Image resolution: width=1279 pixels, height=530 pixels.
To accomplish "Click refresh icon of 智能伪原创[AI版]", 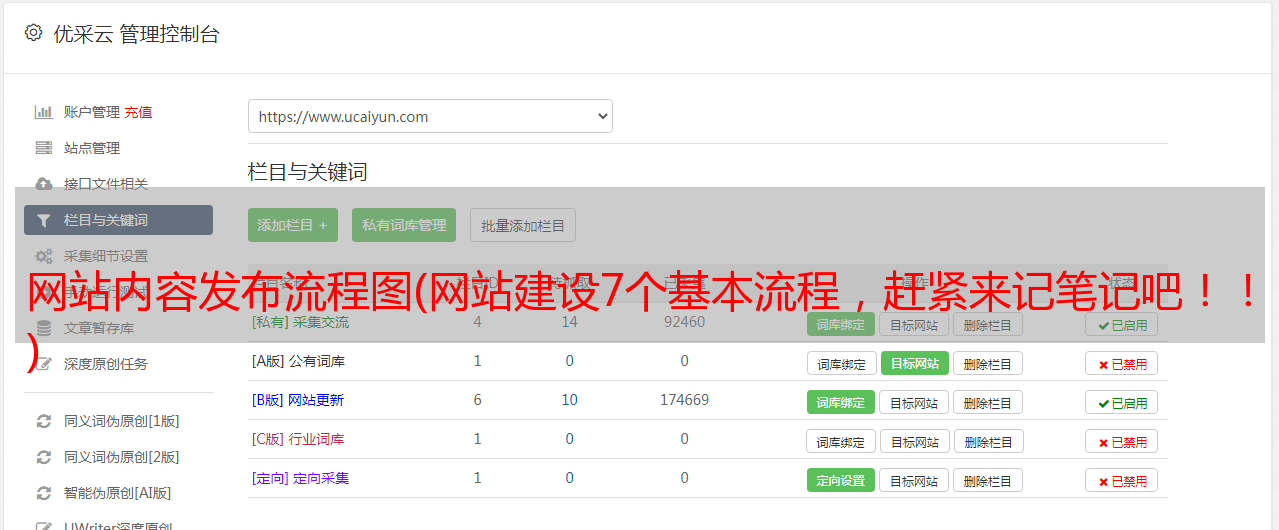I will tap(44, 493).
